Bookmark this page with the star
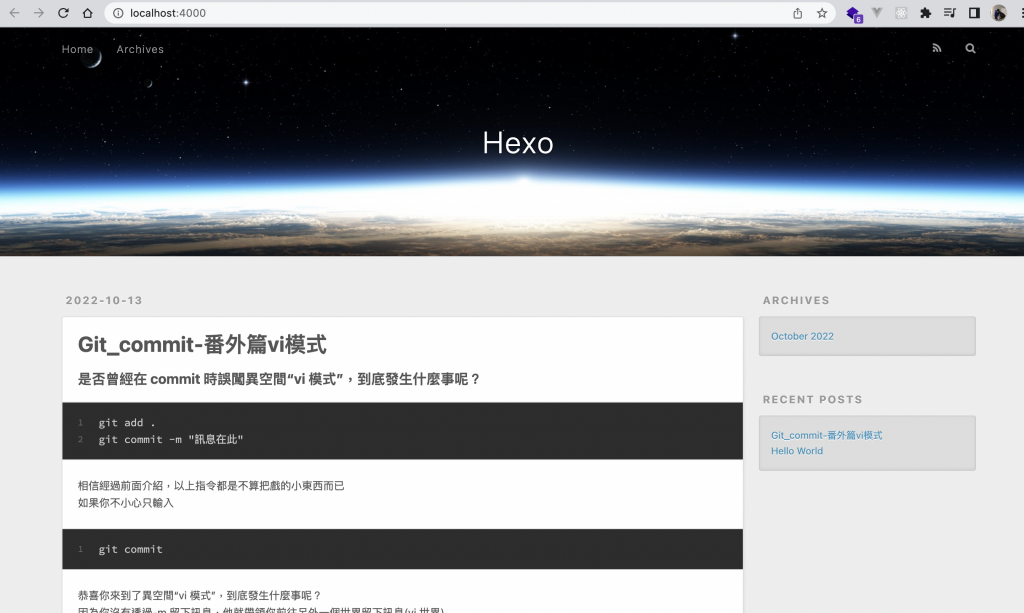Screen dimensions: 1024x613 (x=822, y=13)
